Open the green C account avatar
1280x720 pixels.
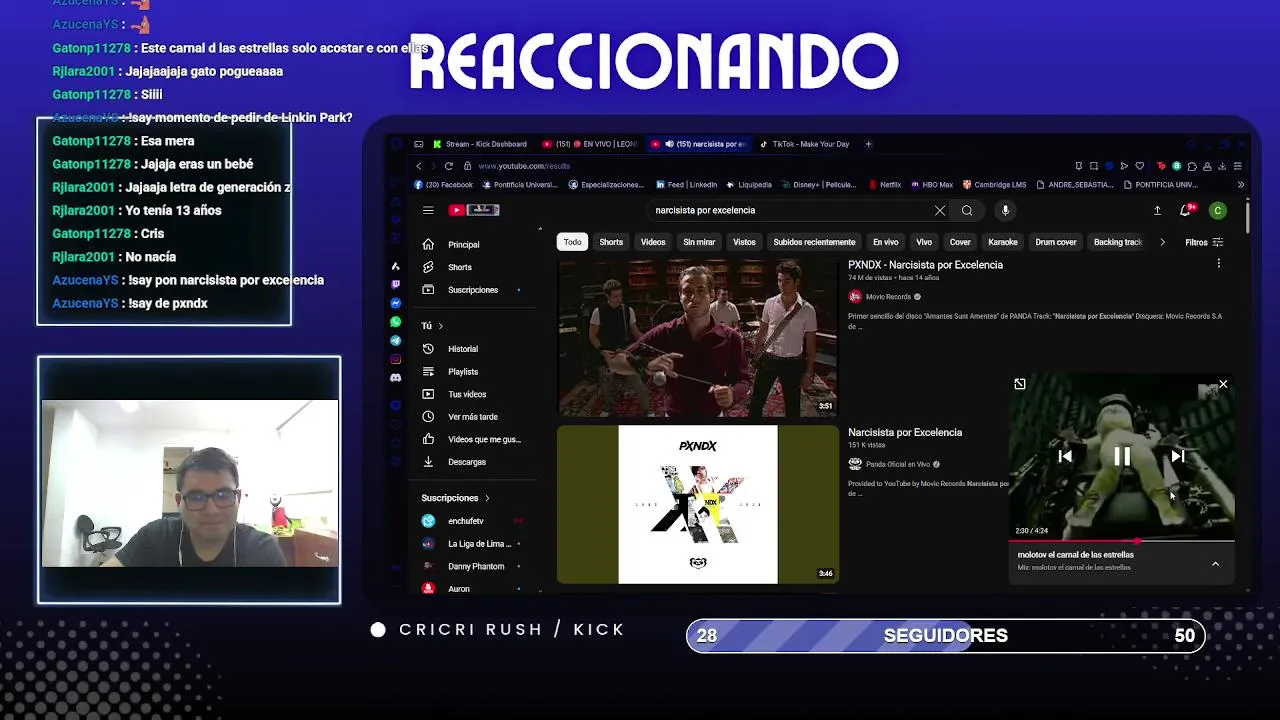pos(1217,210)
